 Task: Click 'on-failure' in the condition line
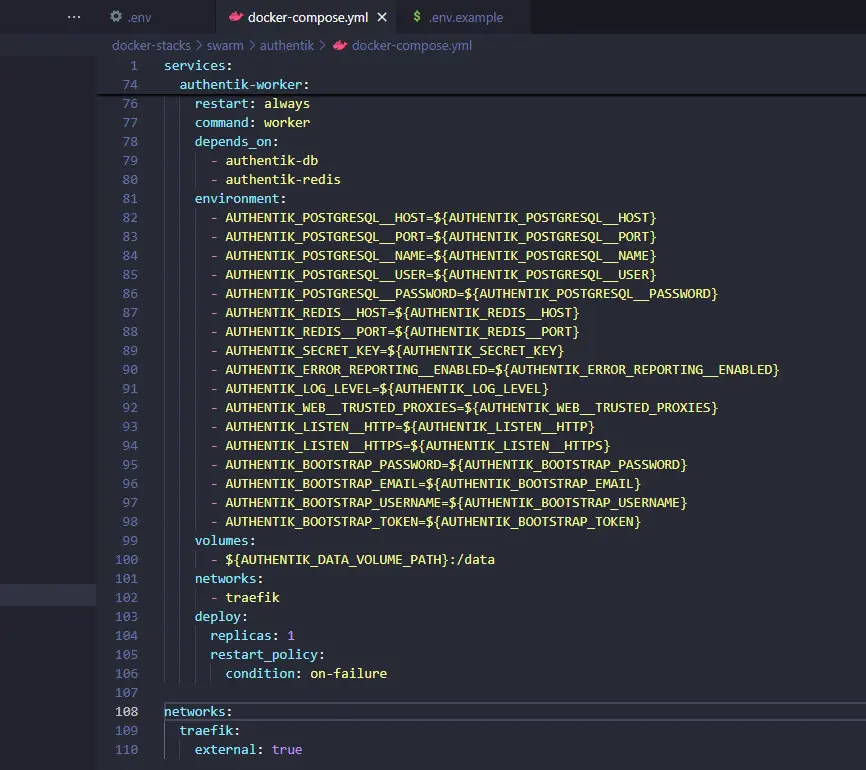[348, 674]
